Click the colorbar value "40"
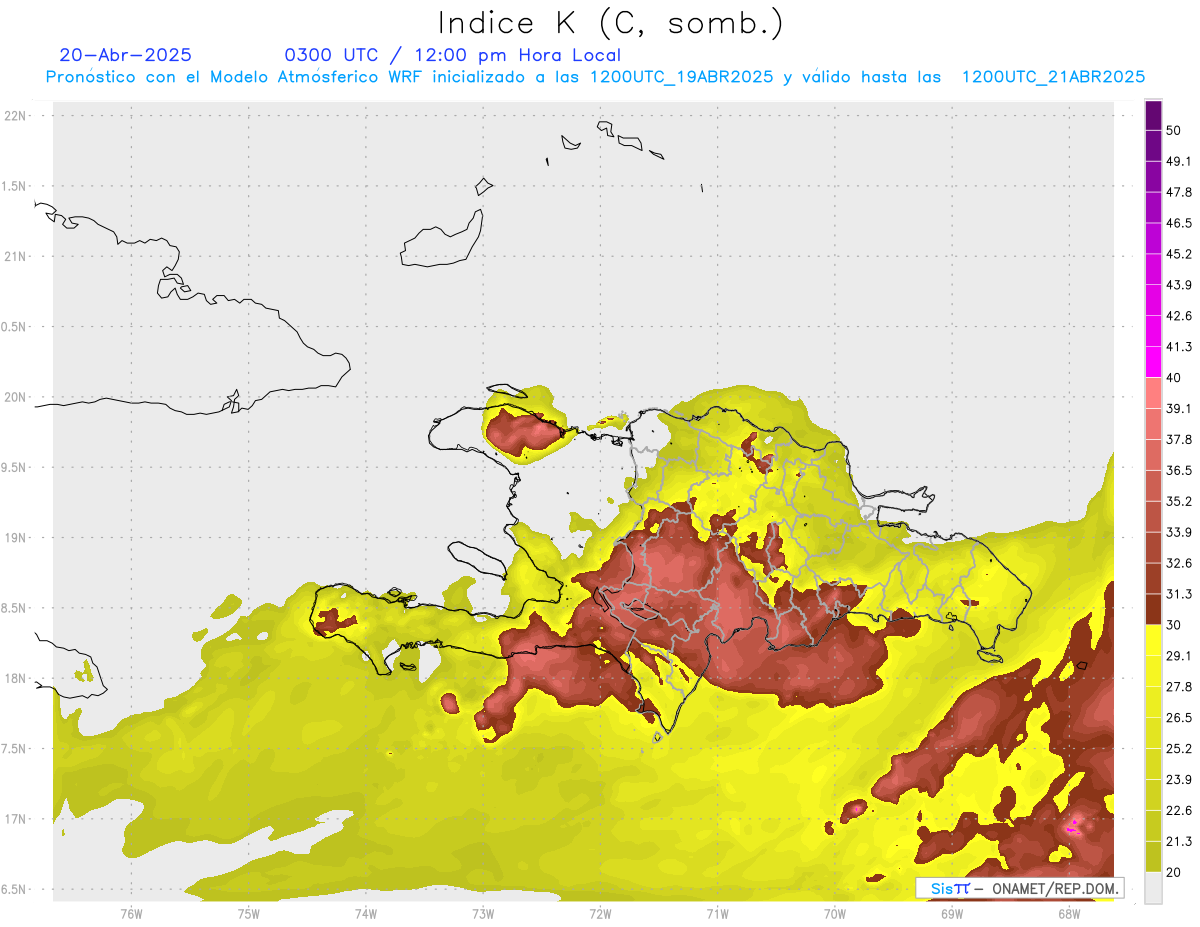The height and width of the screenshot is (927, 1200). tap(1174, 378)
